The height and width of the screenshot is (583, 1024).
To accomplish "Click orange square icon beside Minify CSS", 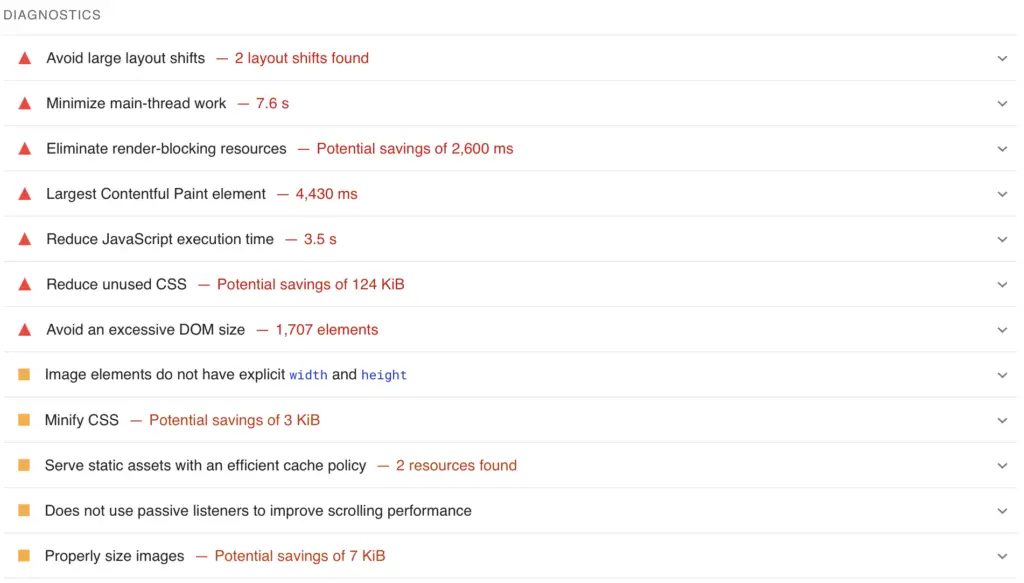I will 24,420.
